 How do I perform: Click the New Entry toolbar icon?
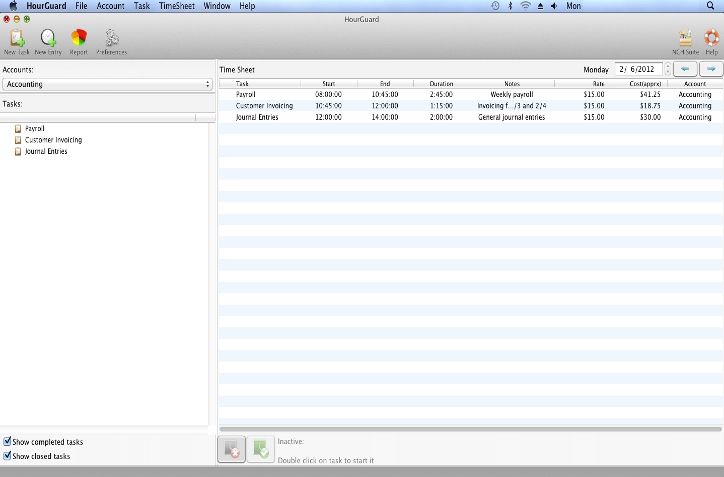coord(47,40)
